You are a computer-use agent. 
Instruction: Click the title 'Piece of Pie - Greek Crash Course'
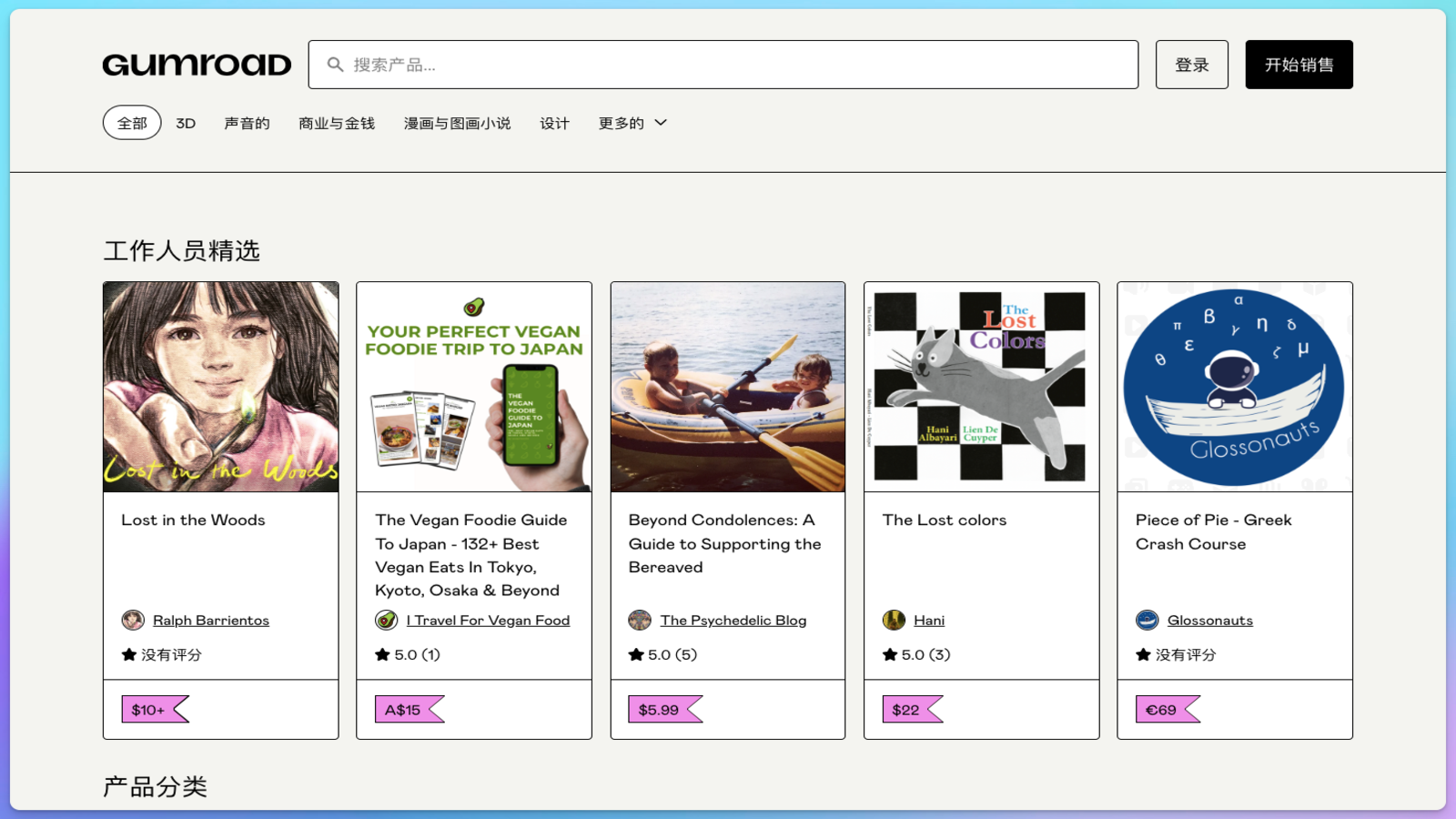1214,532
